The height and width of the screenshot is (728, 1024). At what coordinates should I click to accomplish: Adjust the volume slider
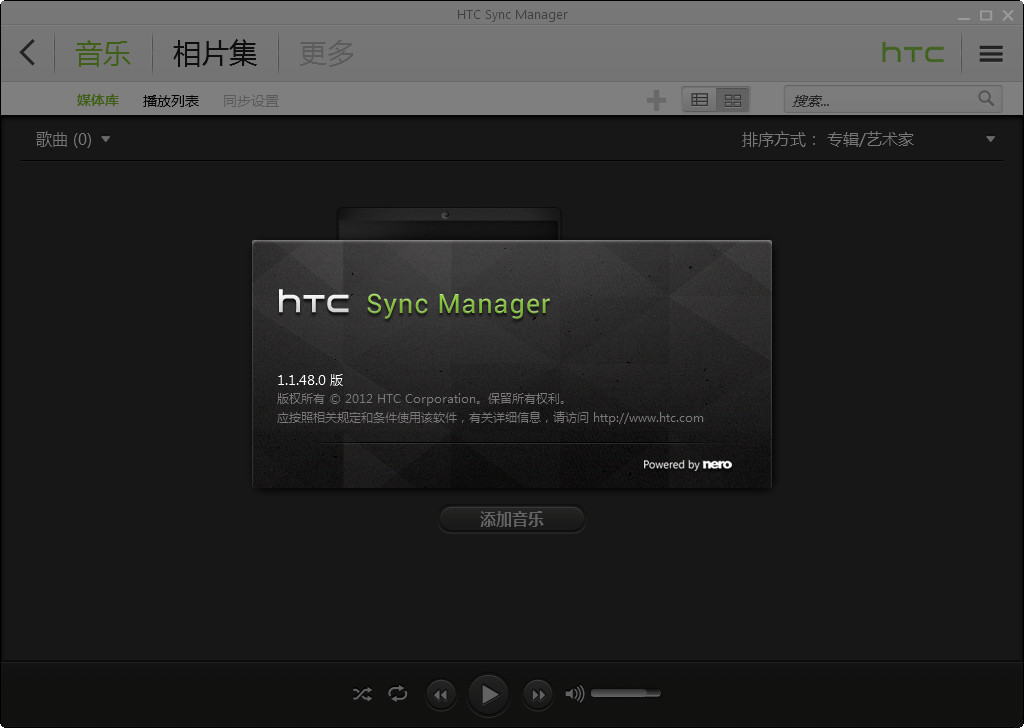point(625,692)
